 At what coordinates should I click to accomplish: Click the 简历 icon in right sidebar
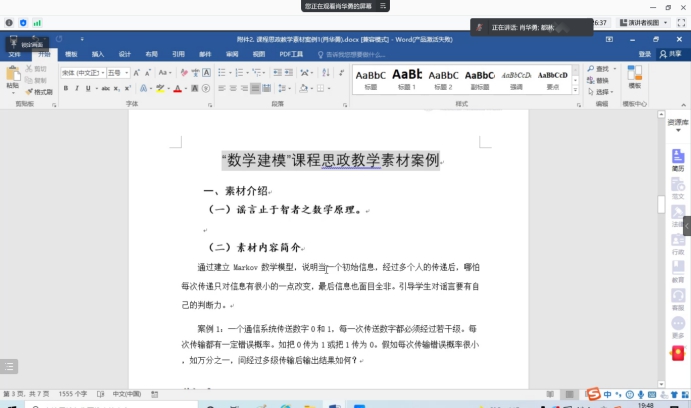point(677,160)
